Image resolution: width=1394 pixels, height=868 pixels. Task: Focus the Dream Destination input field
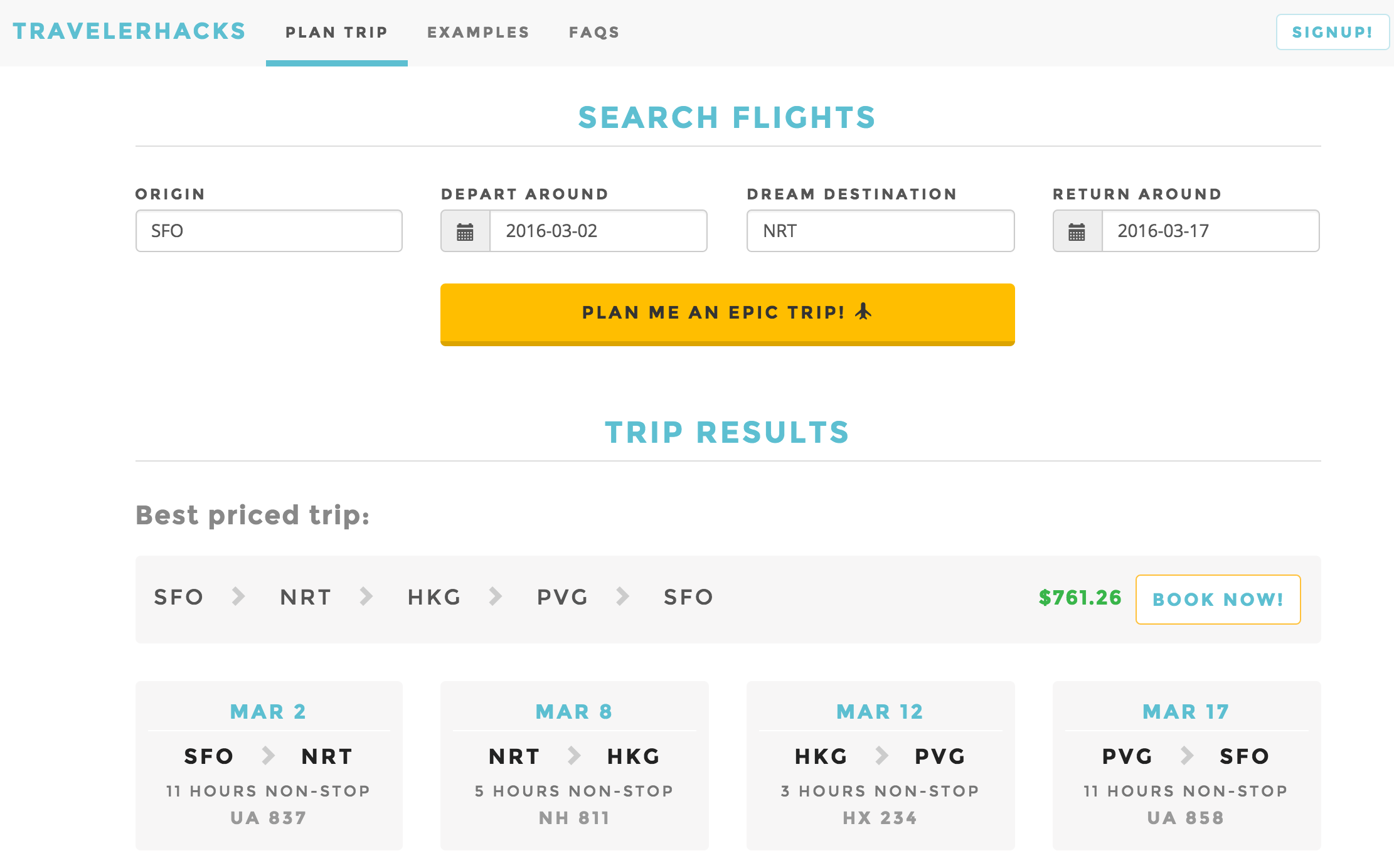tap(880, 231)
